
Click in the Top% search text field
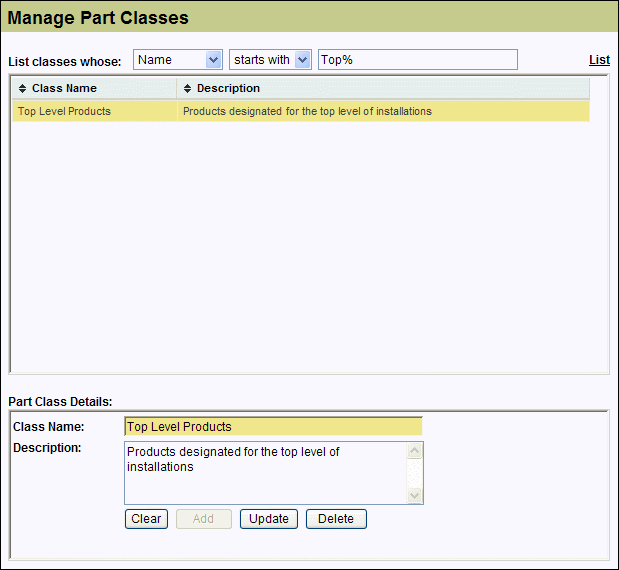click(x=418, y=60)
